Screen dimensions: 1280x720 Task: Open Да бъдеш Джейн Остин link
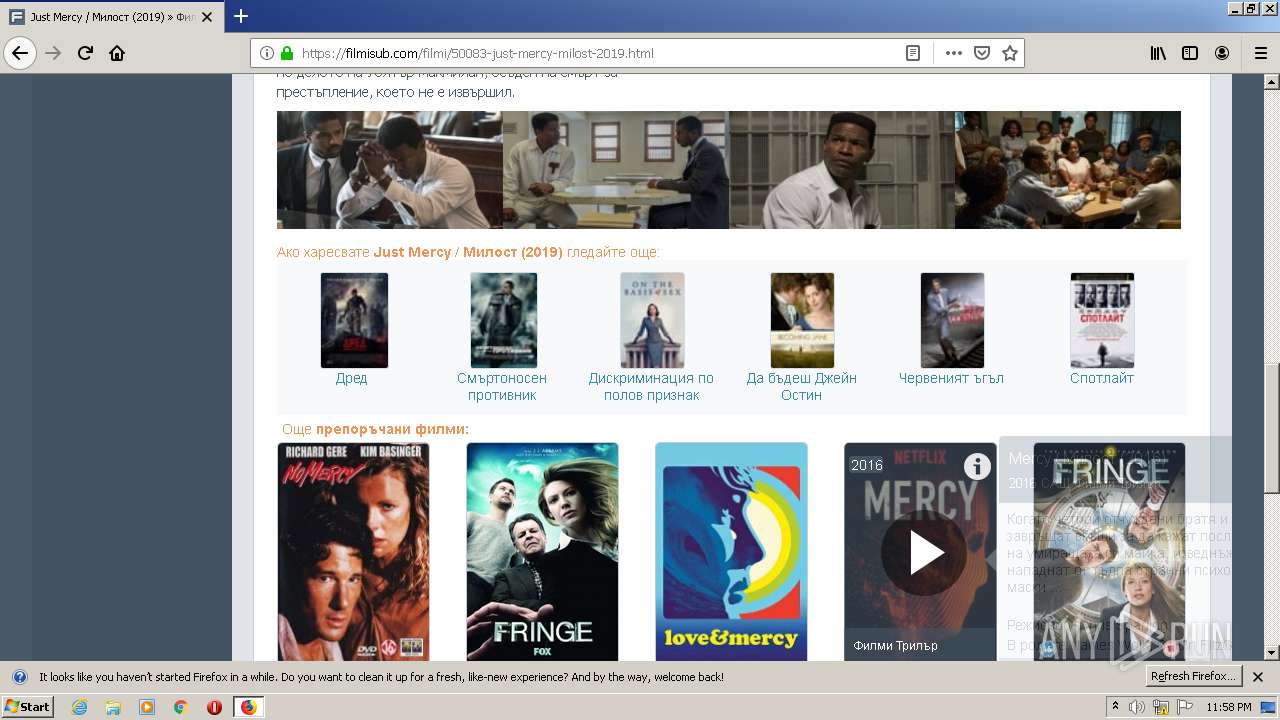tap(801, 386)
